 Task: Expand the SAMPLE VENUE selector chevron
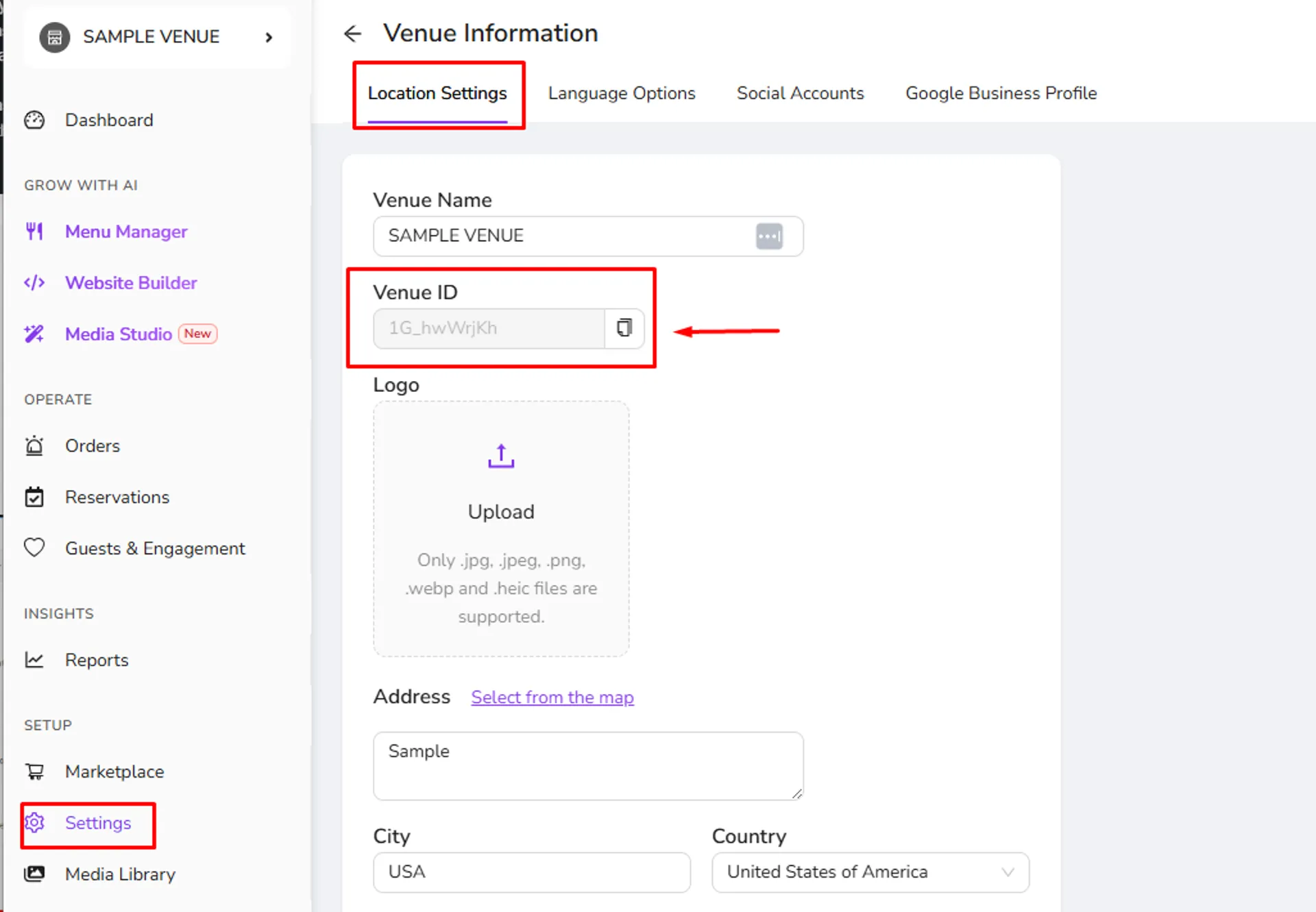[x=269, y=37]
